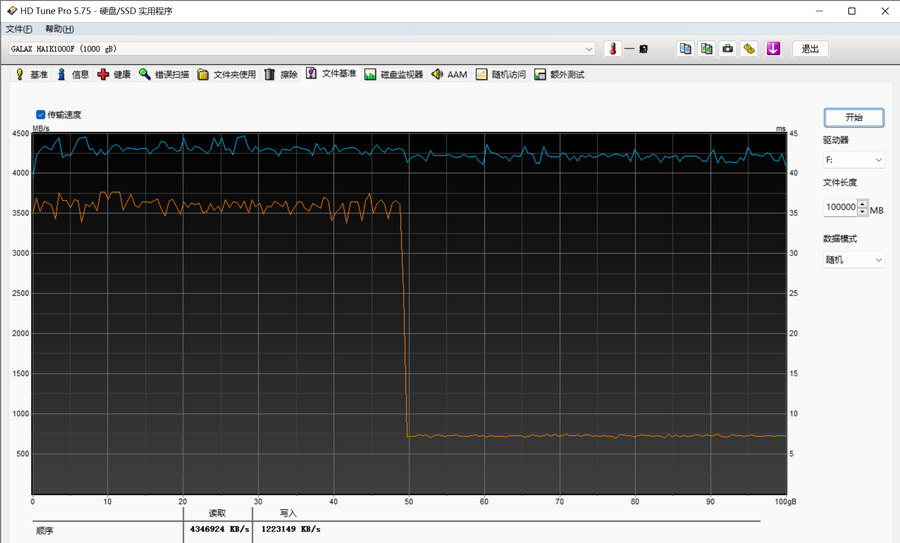This screenshot has width=900, height=543.
Task: Save screenshot camera icon
Action: point(728,49)
